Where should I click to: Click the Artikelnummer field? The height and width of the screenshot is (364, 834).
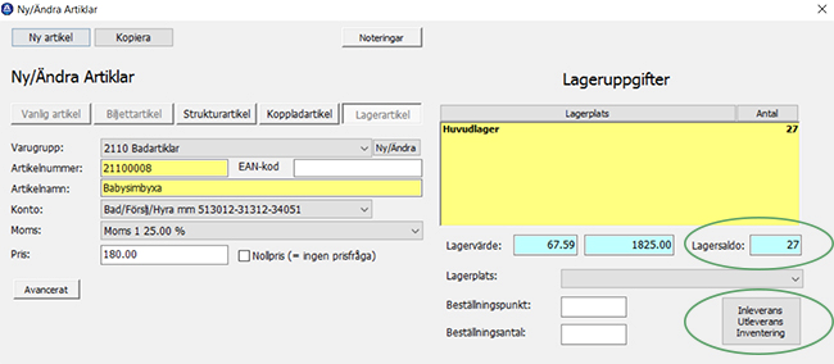[164, 168]
